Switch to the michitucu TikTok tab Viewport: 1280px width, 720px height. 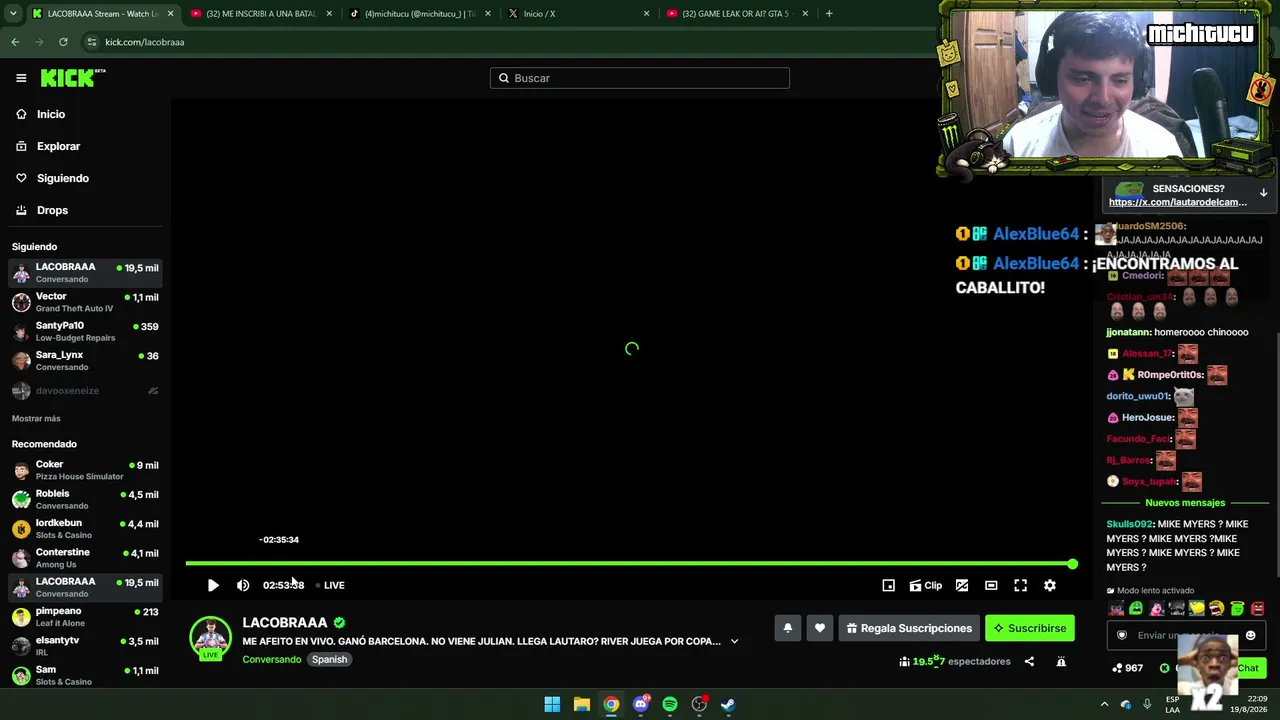(420, 14)
